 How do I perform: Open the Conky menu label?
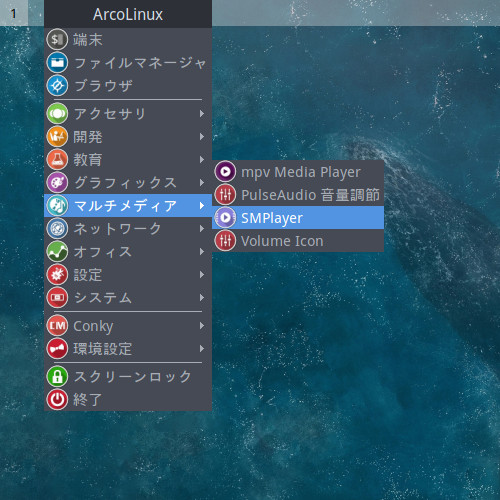click(93, 326)
